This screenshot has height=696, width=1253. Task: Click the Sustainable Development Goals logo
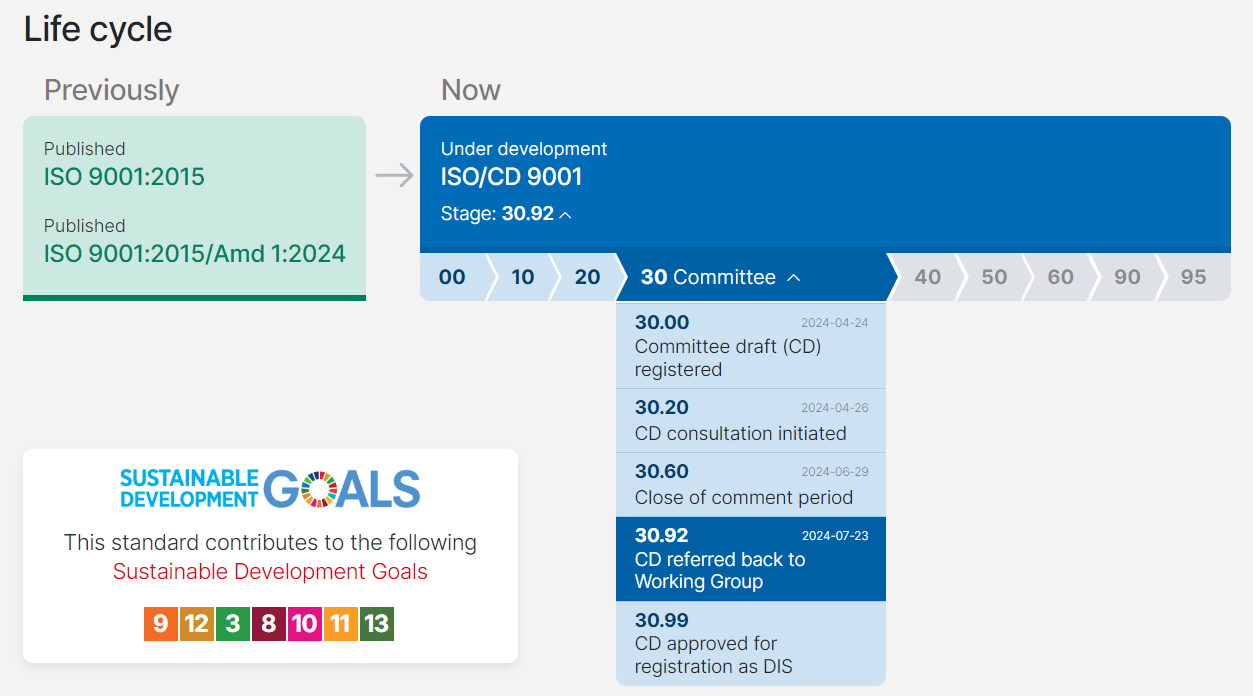pos(270,489)
